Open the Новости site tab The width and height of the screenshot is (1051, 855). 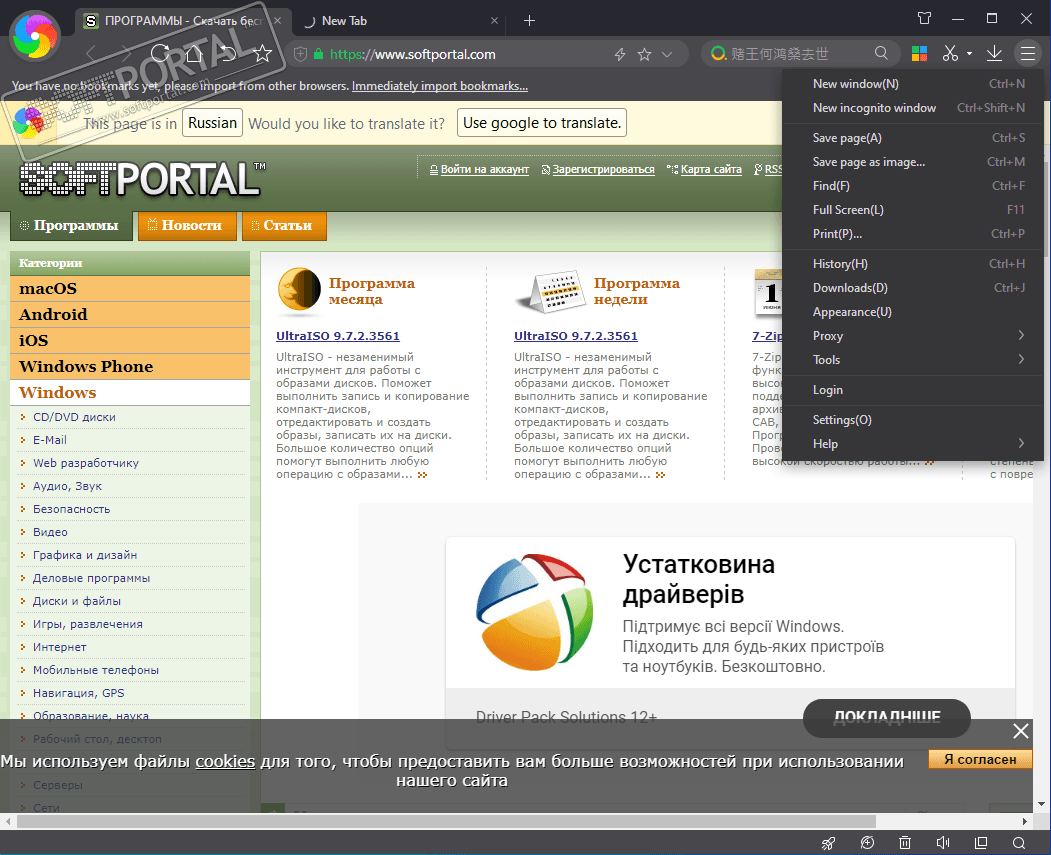tap(187, 226)
